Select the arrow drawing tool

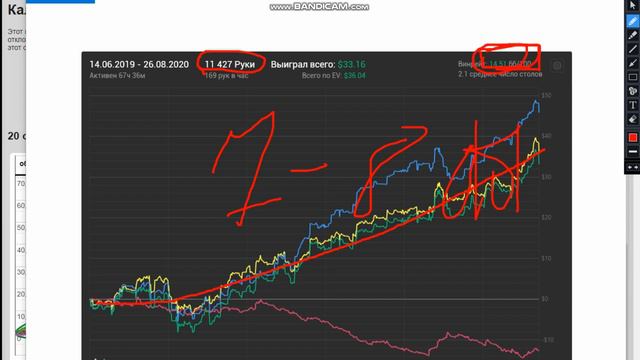(633, 63)
